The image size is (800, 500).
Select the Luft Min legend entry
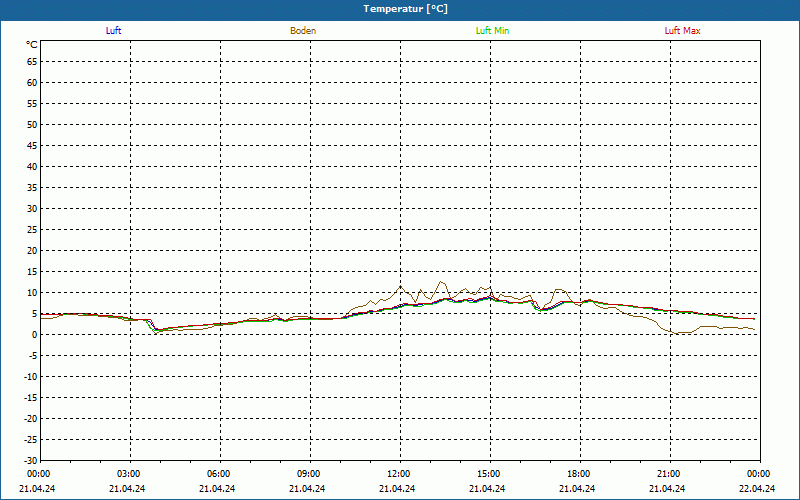[492, 31]
